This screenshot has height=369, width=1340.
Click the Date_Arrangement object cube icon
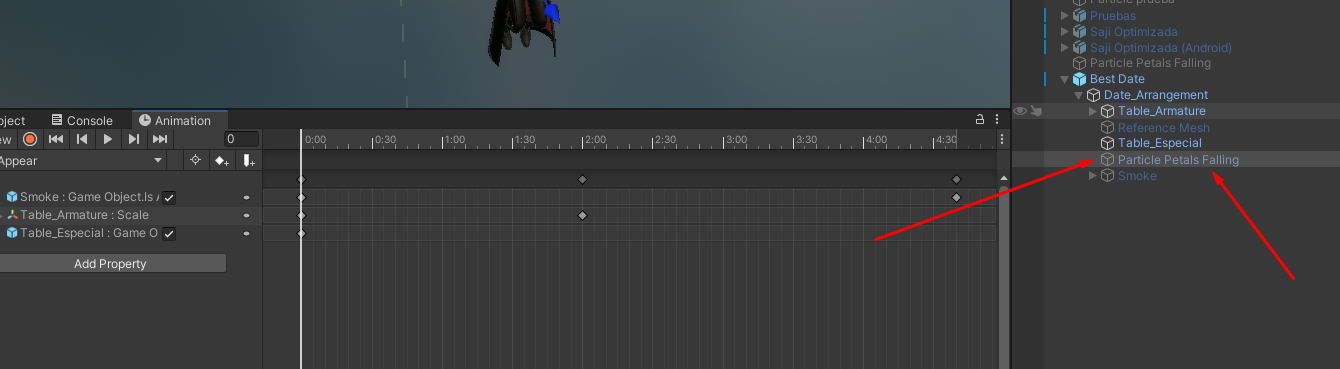[1093, 95]
